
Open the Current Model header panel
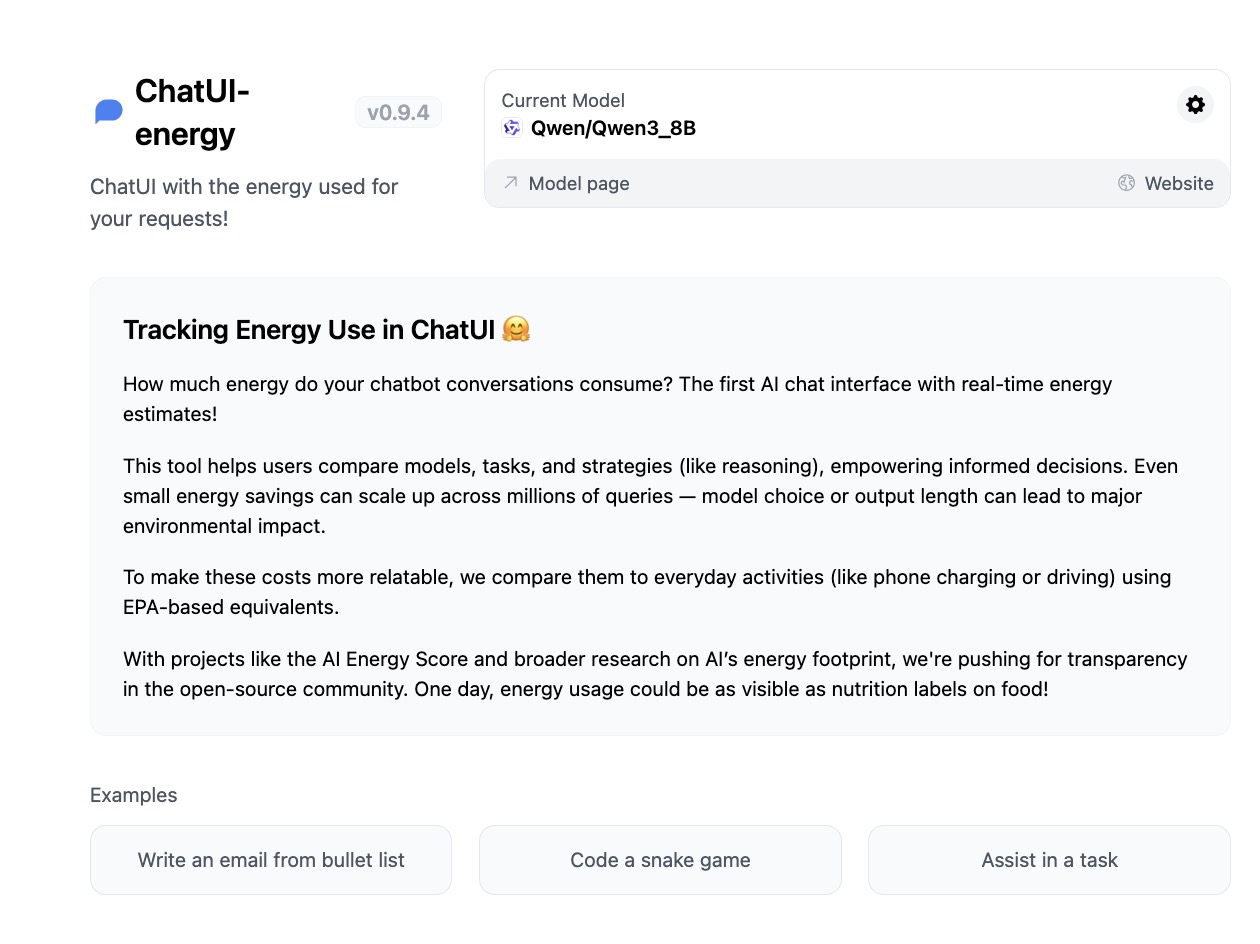coord(700,114)
